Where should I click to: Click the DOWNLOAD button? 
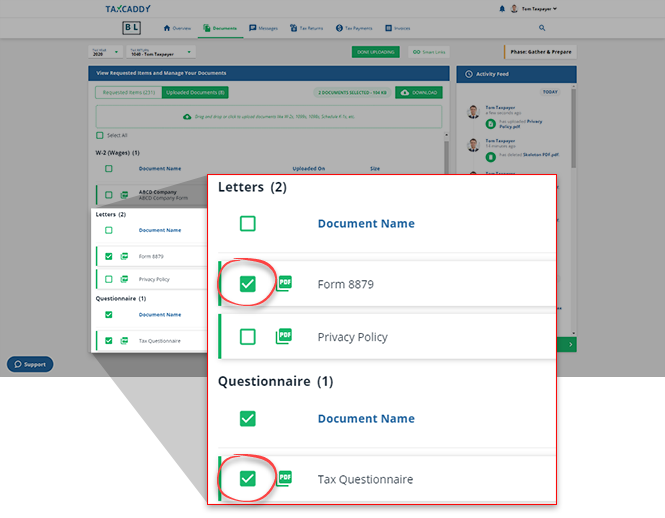(419, 92)
